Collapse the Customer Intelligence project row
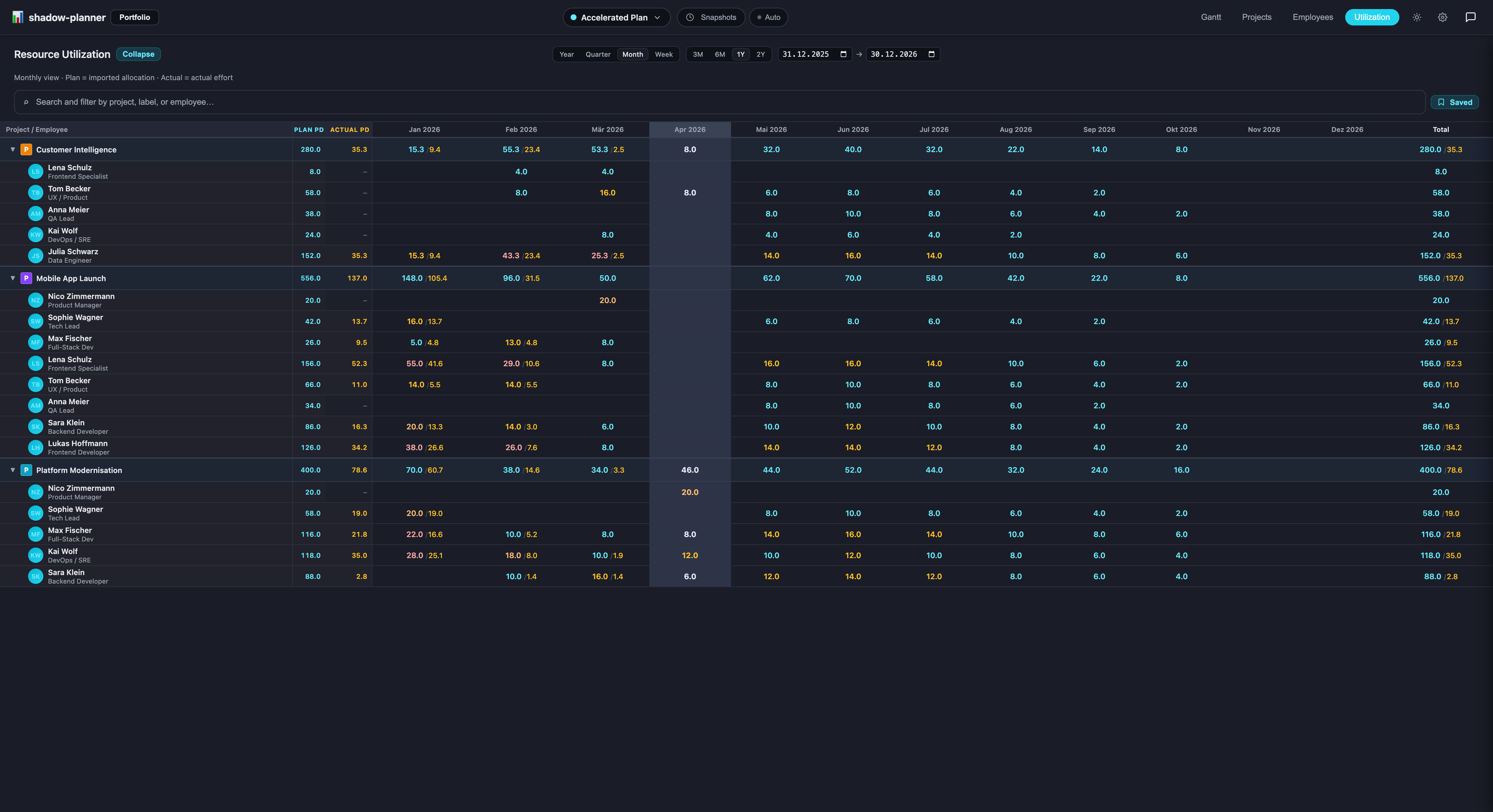The width and height of the screenshot is (1493, 812). [13, 149]
